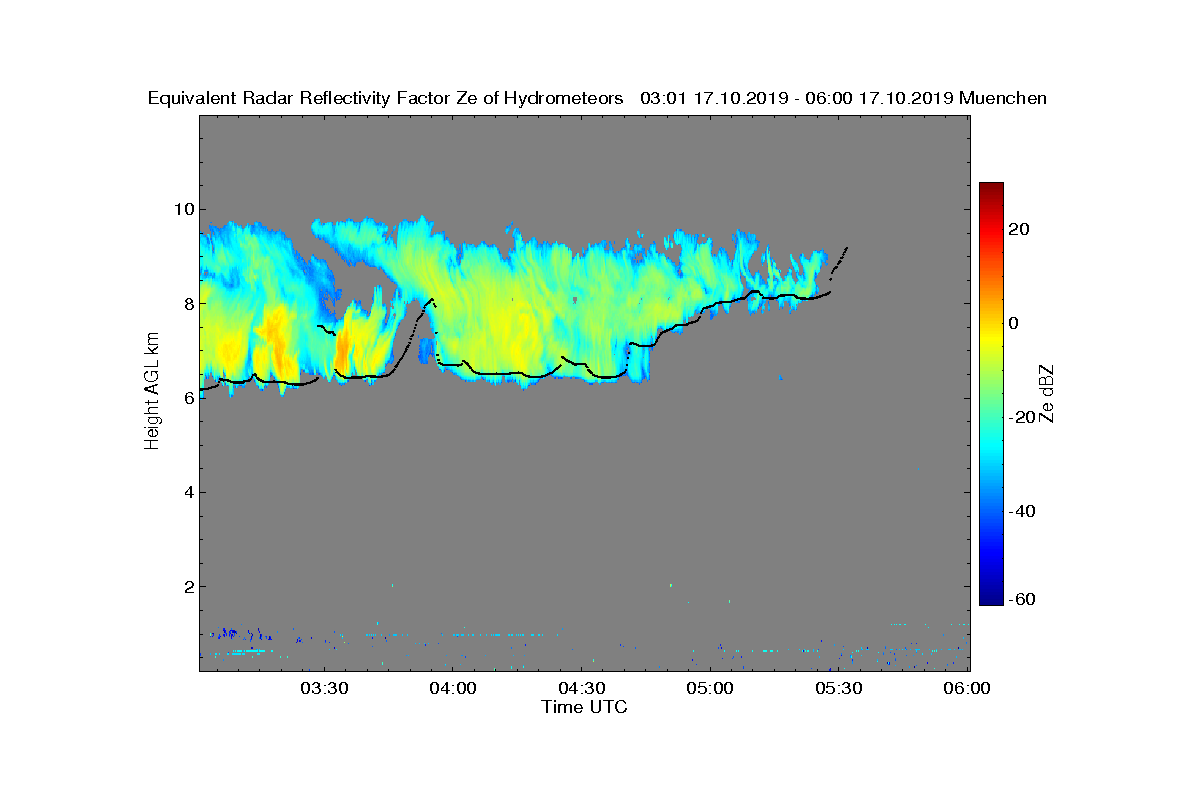Click the plot title 'Equivalent Radar Reflectivity Factor Ze of Hydrometeors'
The width and height of the screenshot is (1200, 800).
tap(385, 98)
